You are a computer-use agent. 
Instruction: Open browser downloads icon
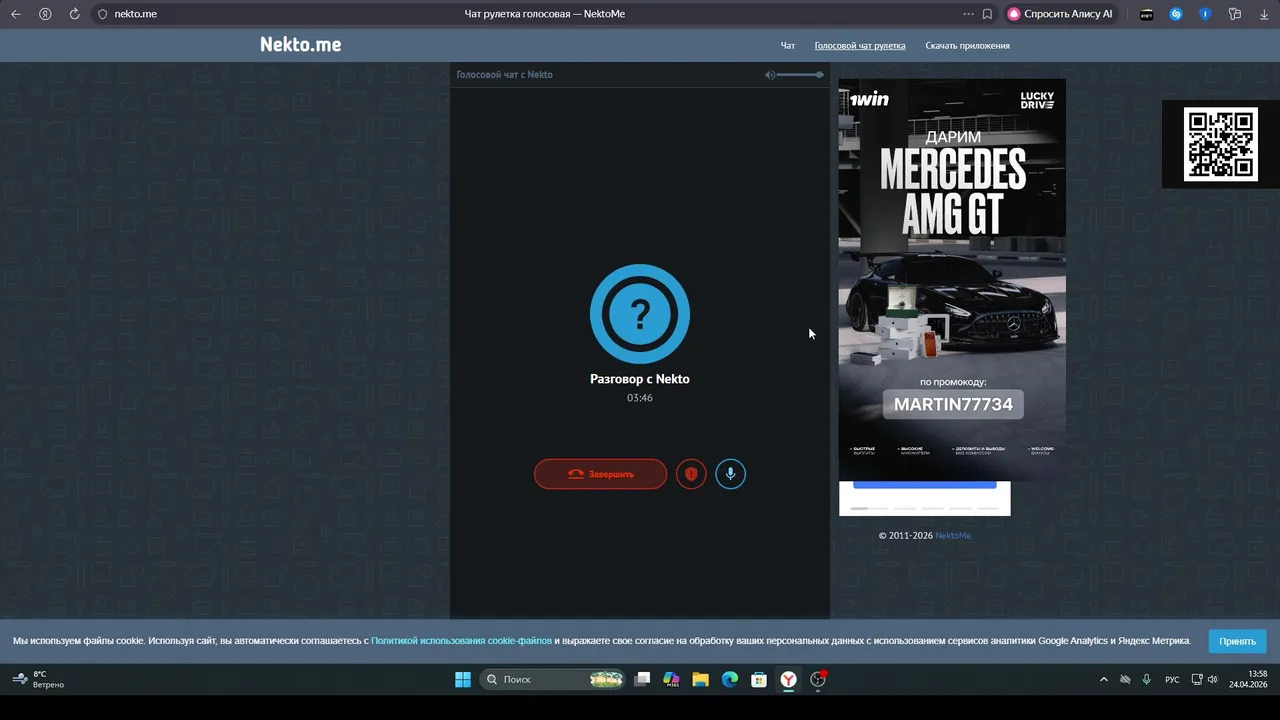pos(1264,14)
